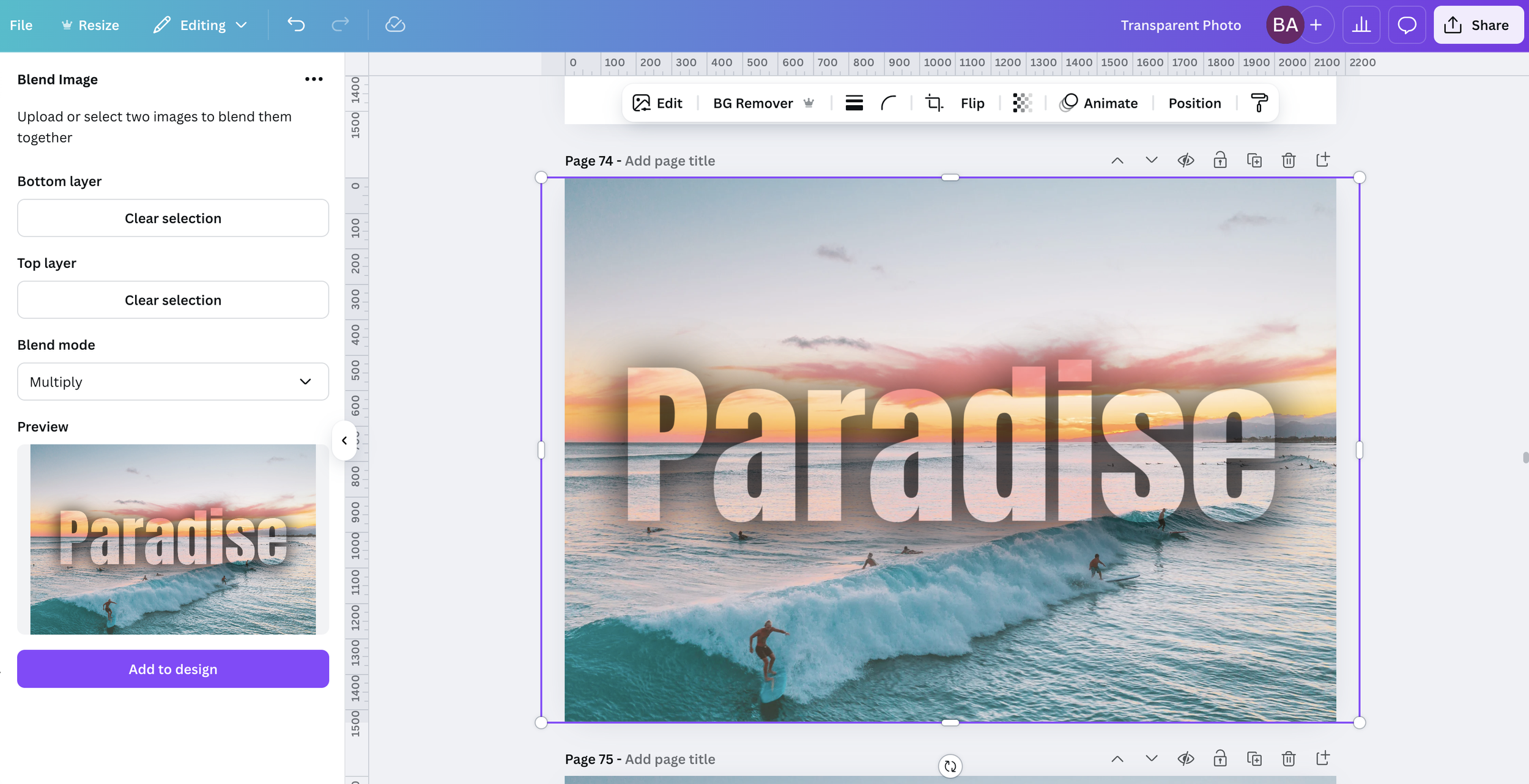Click the redo arrow icon

tap(340, 24)
